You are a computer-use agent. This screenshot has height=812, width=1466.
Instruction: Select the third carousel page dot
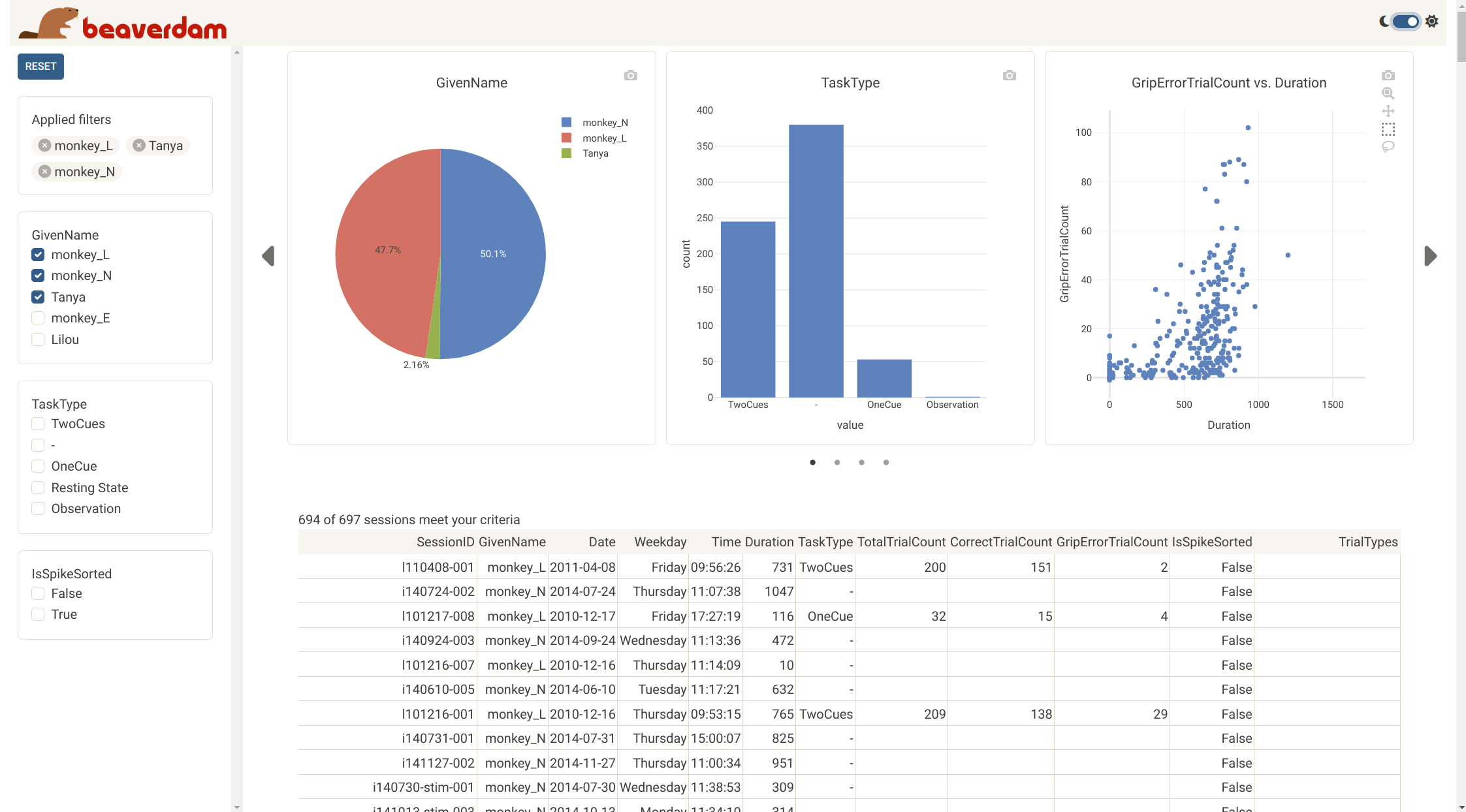point(861,462)
